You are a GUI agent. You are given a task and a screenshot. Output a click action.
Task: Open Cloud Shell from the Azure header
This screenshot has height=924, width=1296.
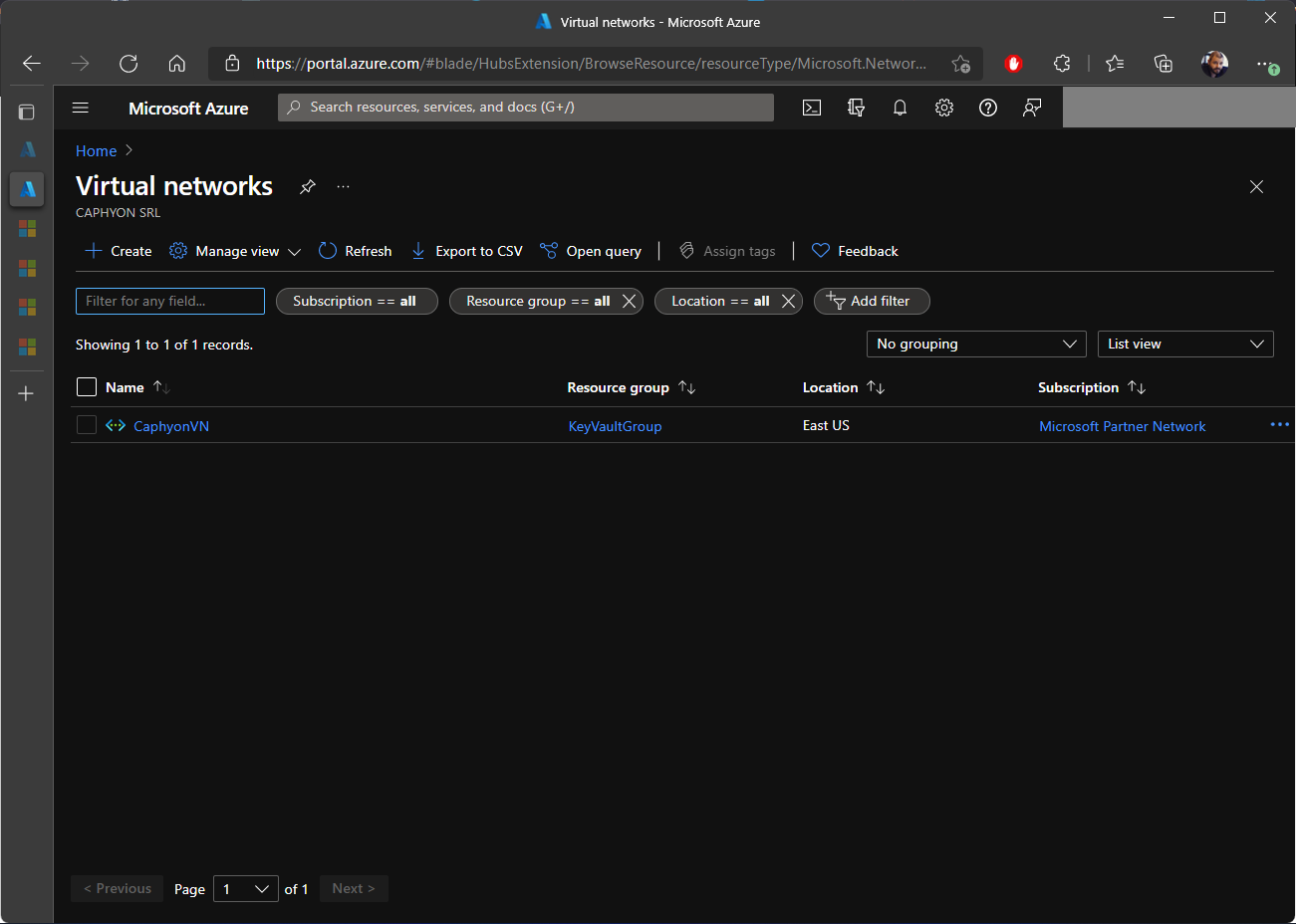812,108
